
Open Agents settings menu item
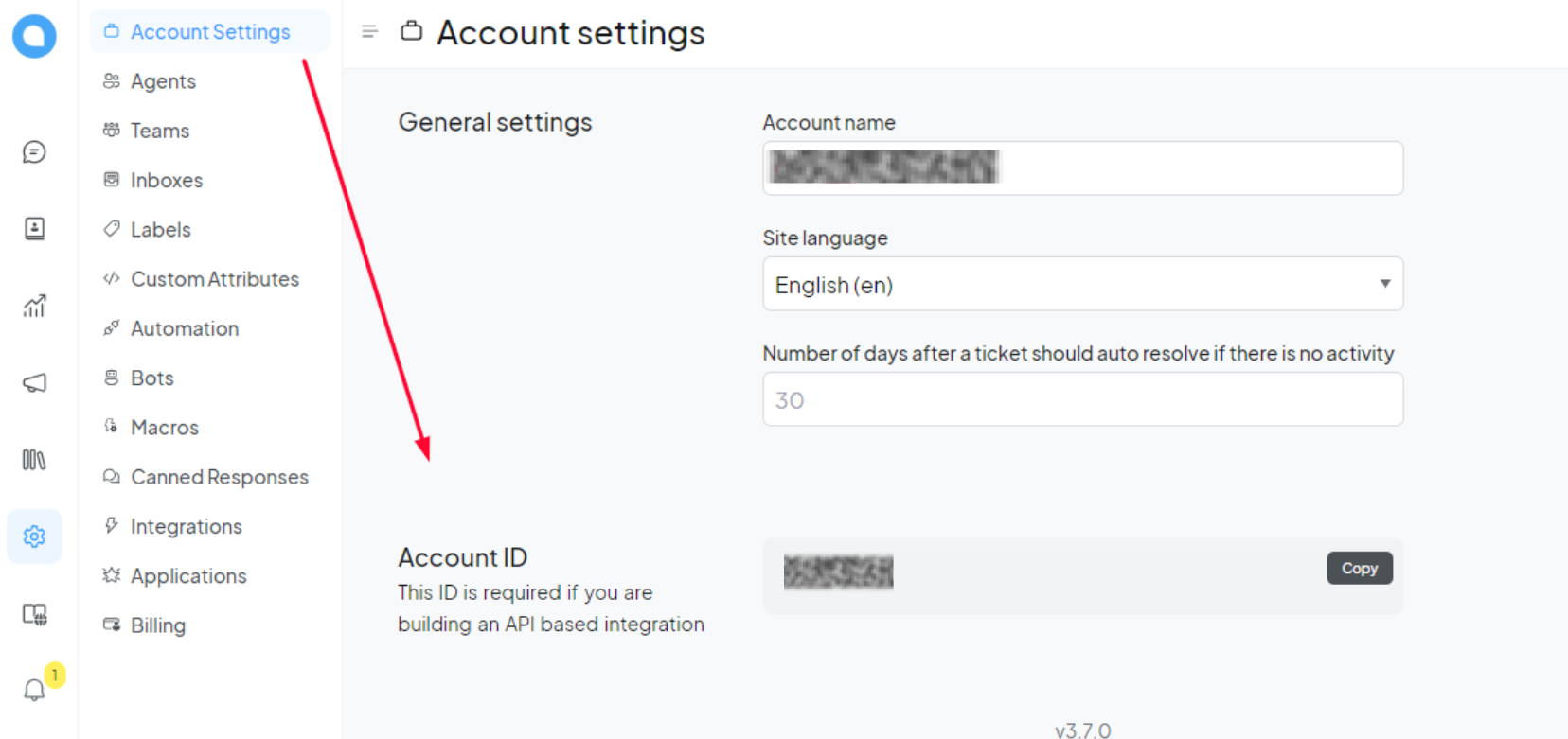pyautogui.click(x=163, y=81)
